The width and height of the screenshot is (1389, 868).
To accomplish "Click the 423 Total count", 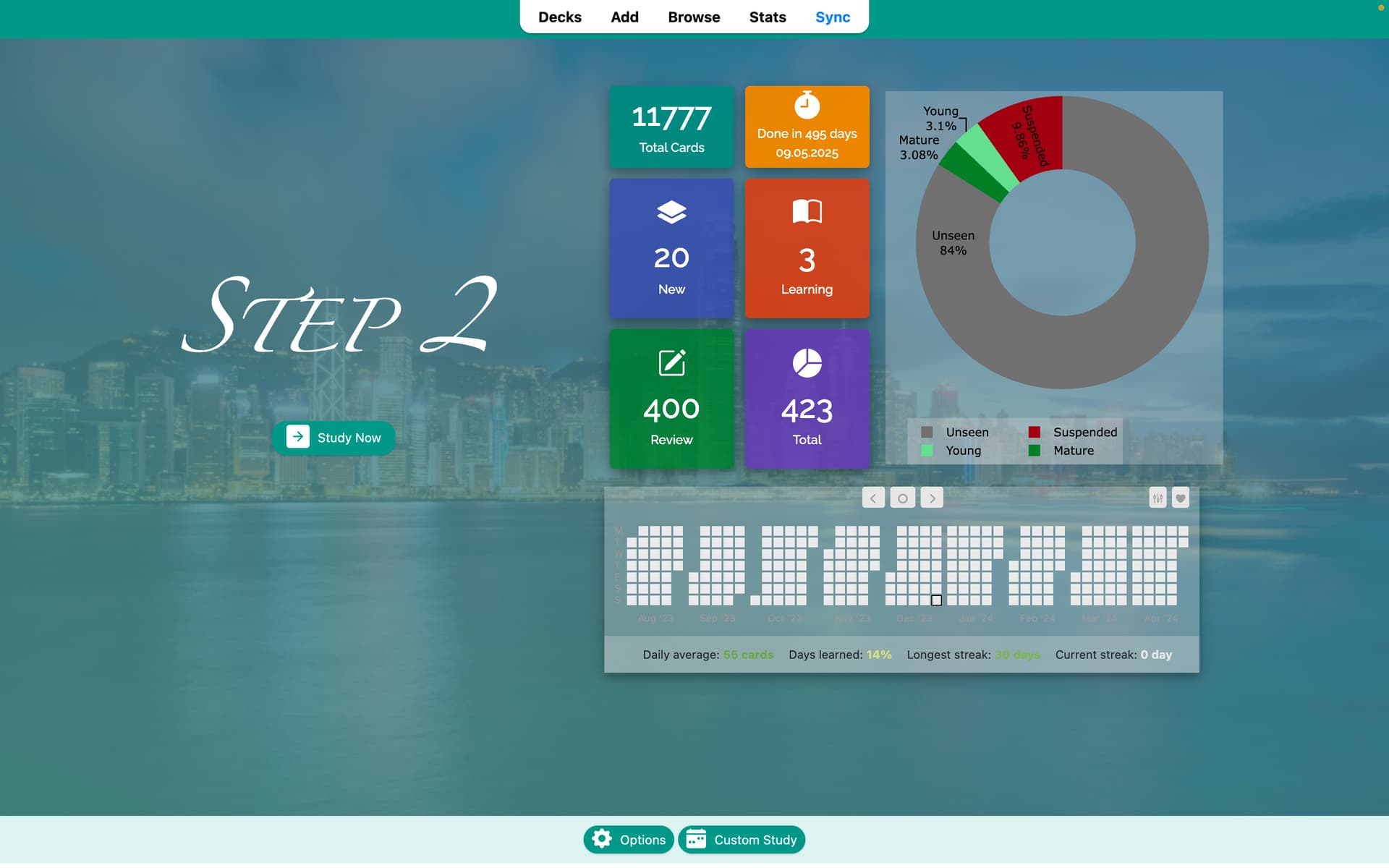I will (807, 411).
